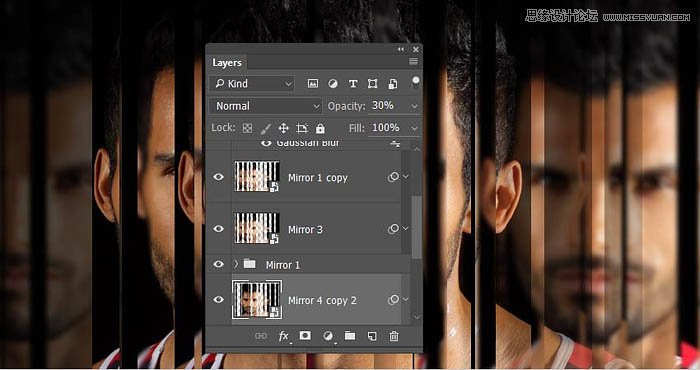This screenshot has height=370, width=700.
Task: Create a new layer icon
Action: [x=372, y=336]
